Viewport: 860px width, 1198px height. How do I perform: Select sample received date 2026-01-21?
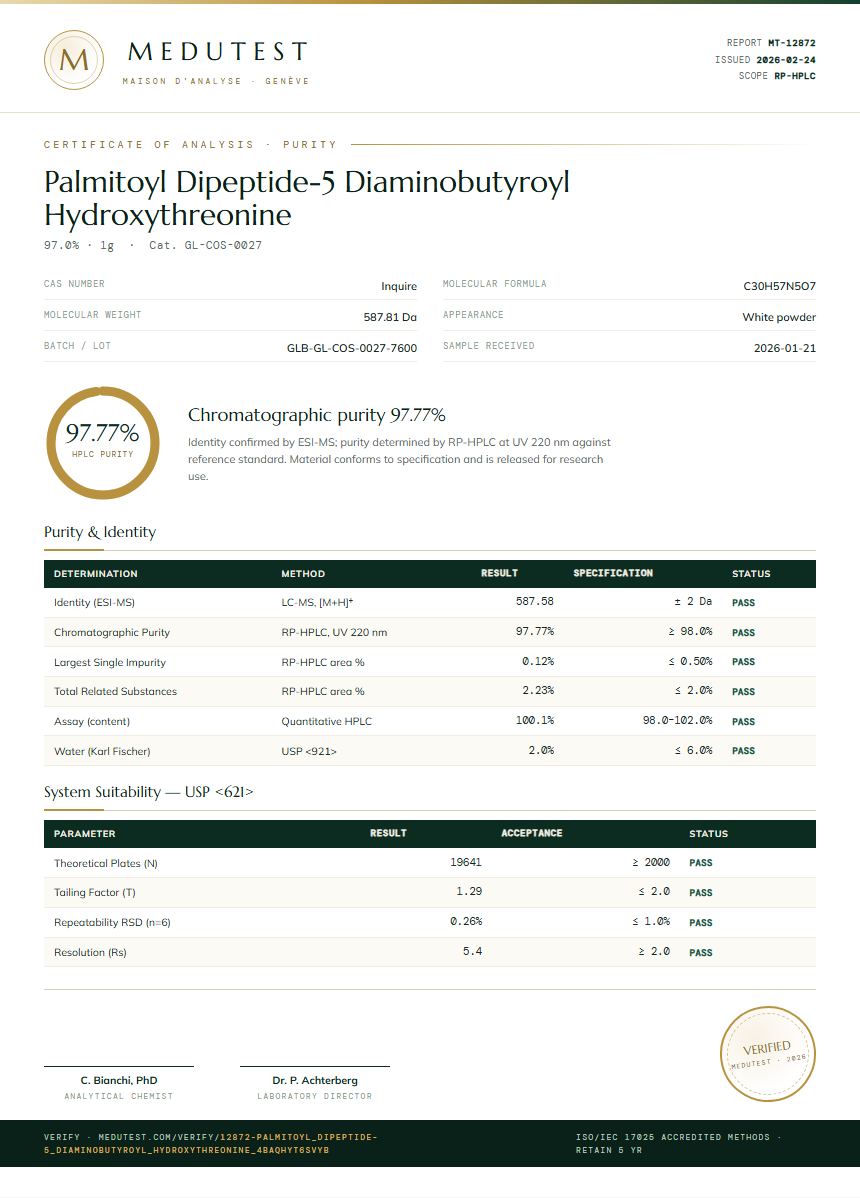pos(784,348)
